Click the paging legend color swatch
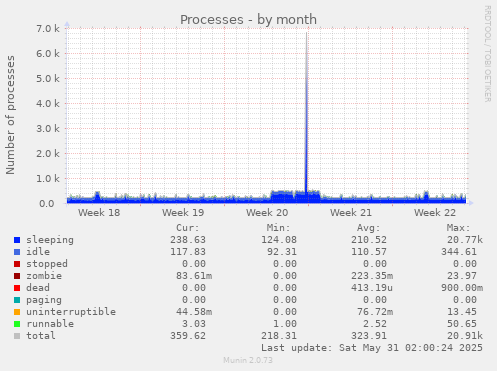The image size is (497, 371). click(17, 300)
